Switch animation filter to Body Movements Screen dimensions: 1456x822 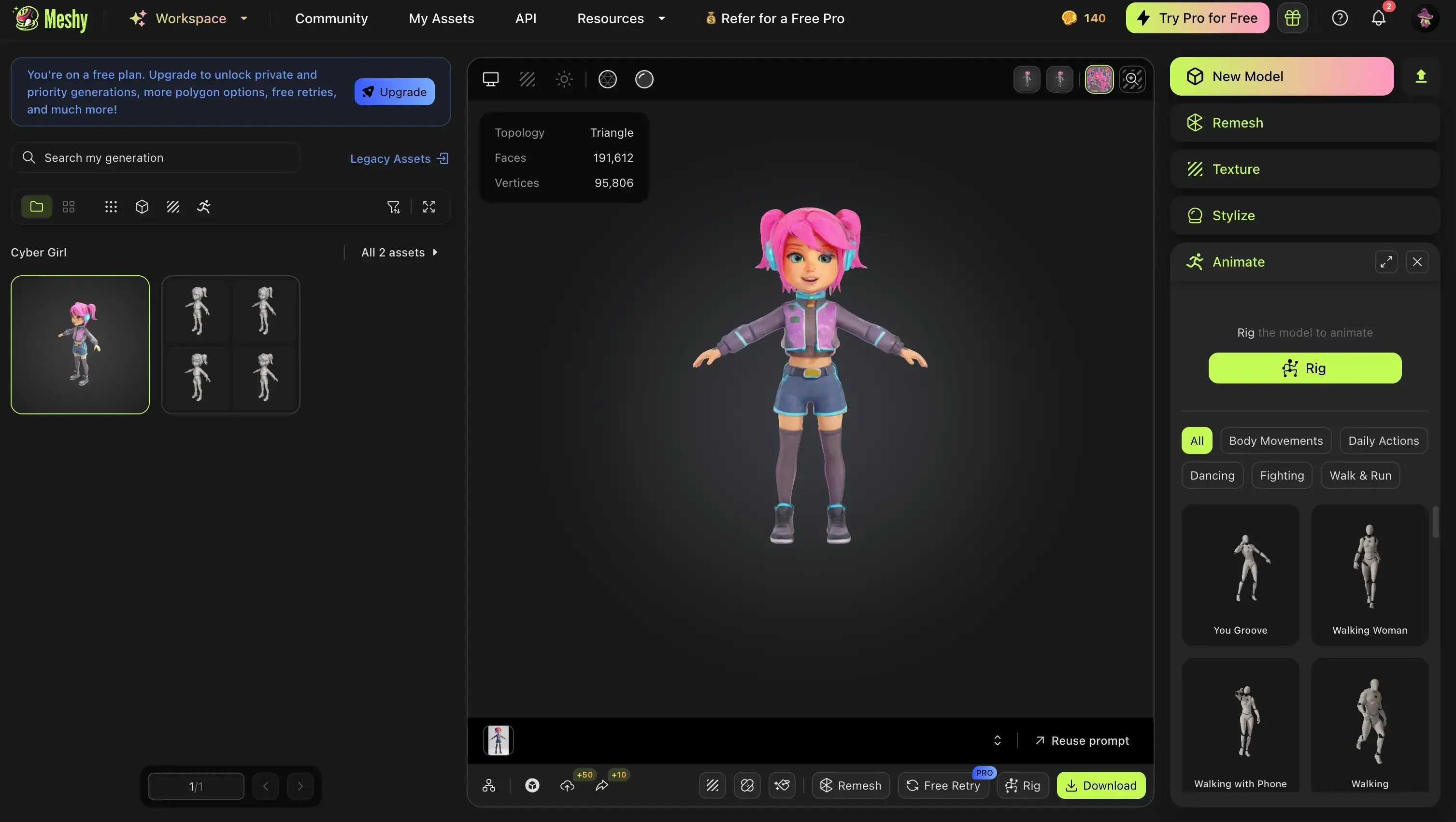click(1276, 440)
